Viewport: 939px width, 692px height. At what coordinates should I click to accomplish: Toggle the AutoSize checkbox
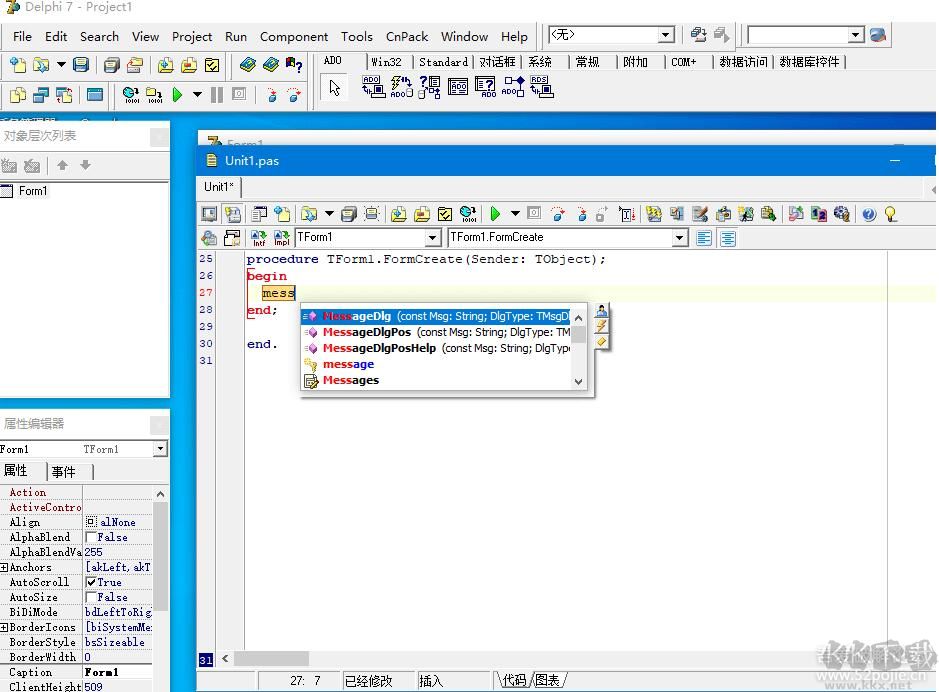click(x=91, y=597)
